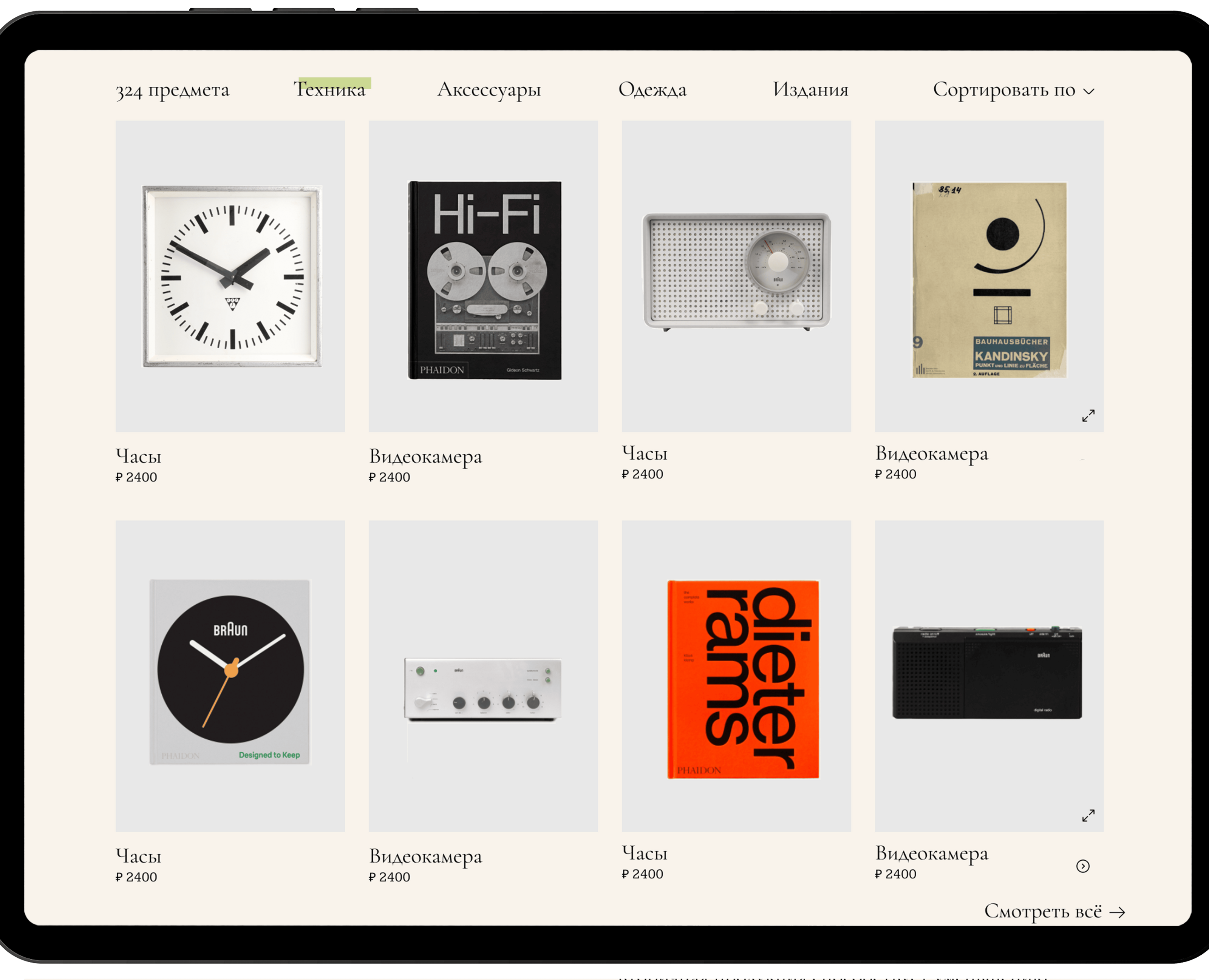
Task: Select the orange Dieter Rams book
Action: (x=742, y=679)
